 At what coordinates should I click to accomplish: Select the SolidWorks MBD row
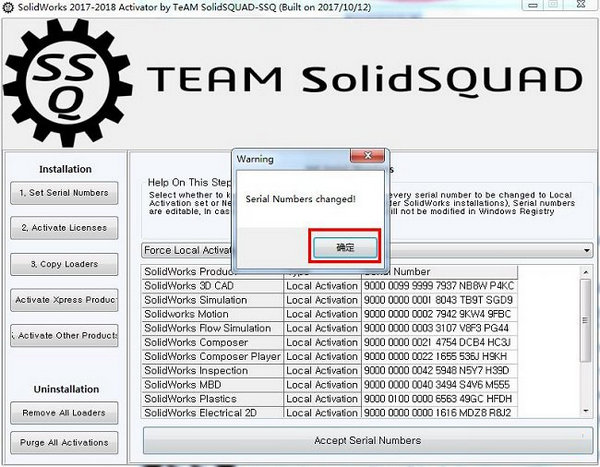[x=329, y=385]
